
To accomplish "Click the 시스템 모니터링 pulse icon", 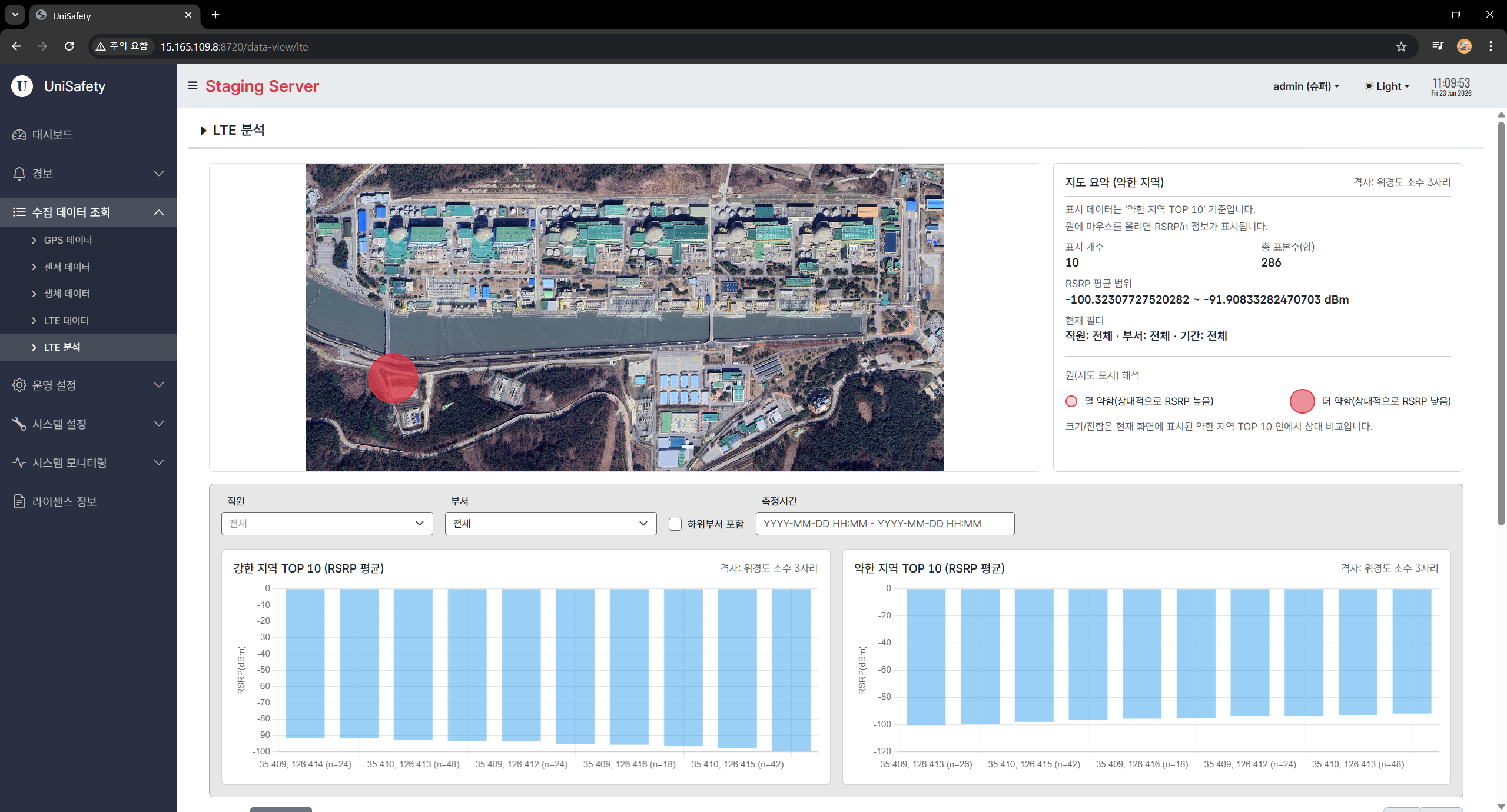I will (x=19, y=462).
